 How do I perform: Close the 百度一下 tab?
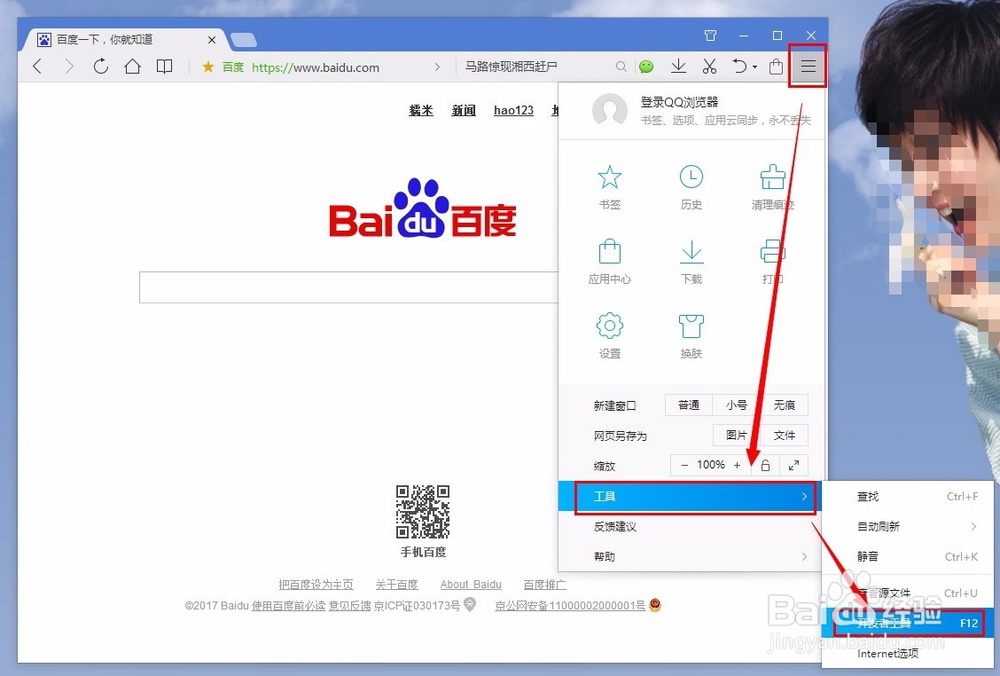coord(212,40)
